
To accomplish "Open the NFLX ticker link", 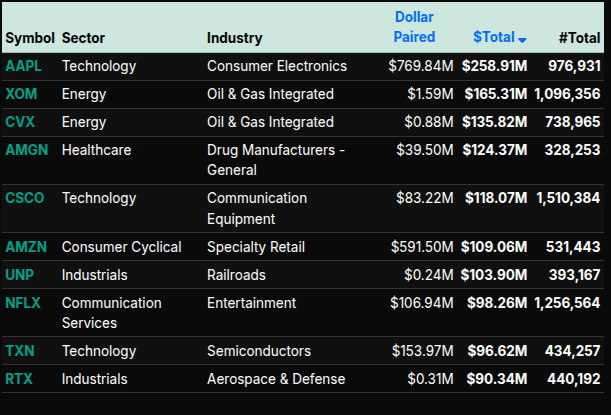I will coord(24,302).
